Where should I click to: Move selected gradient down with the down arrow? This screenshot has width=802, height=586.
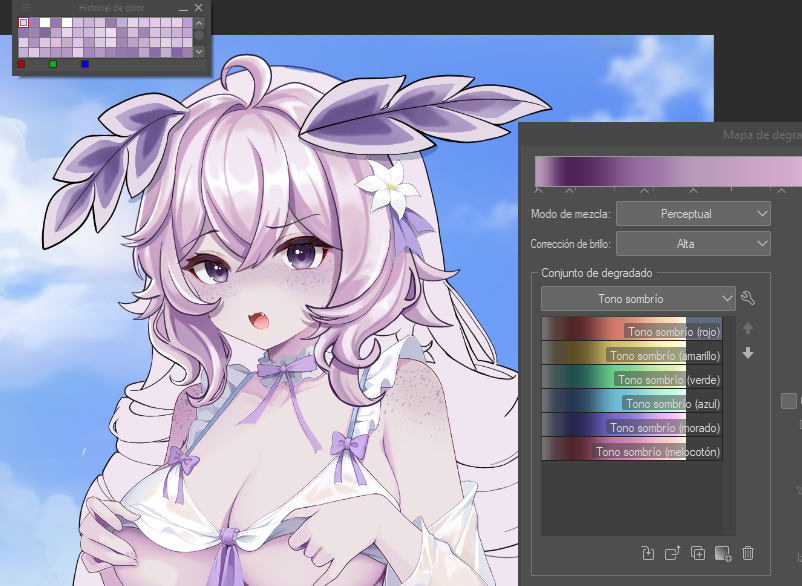click(x=748, y=353)
